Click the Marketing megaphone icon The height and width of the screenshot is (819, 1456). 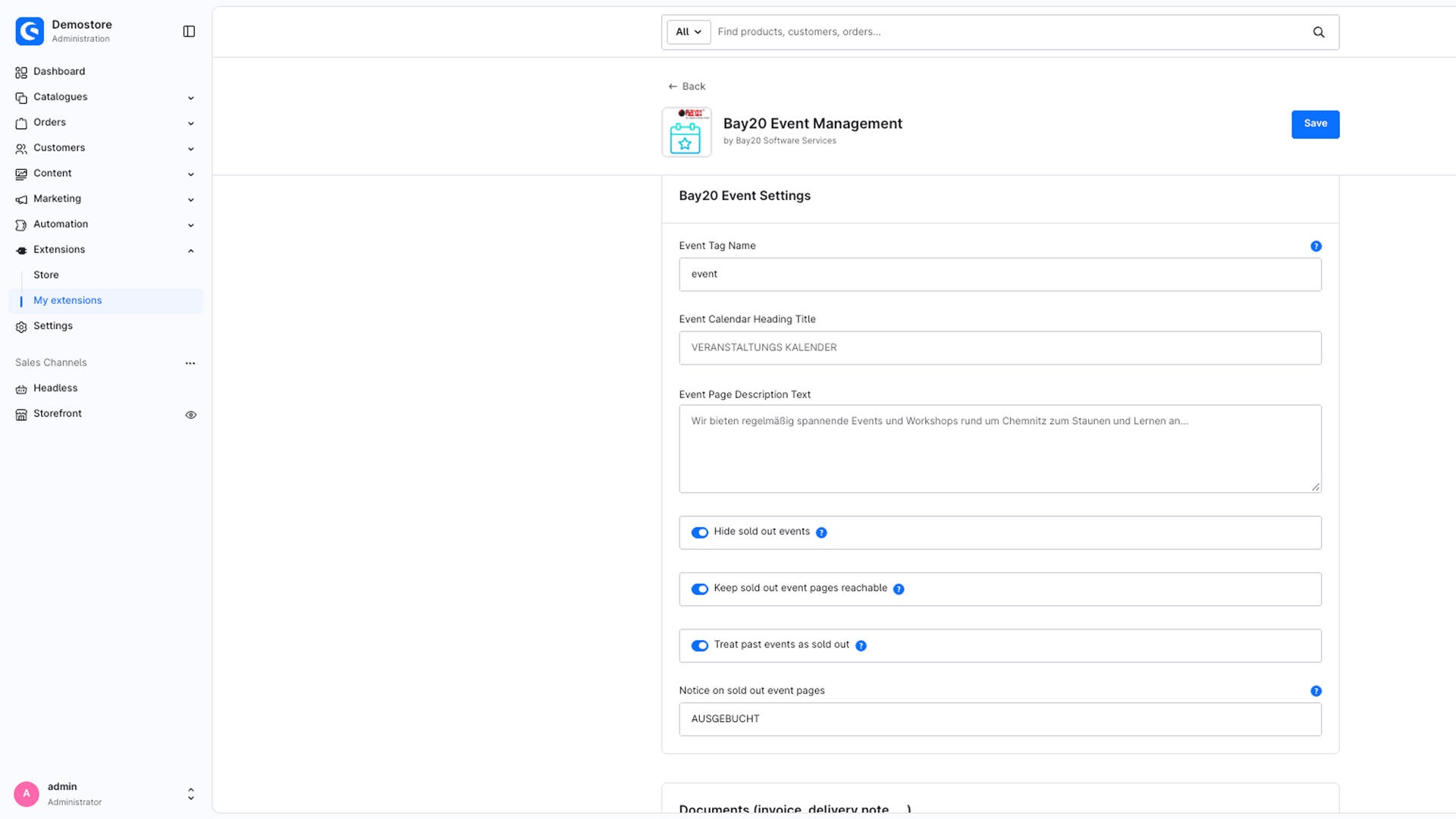21,199
